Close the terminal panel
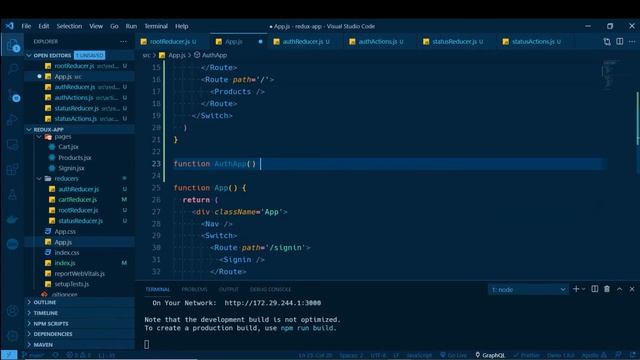Screen dimensions: 640x360 point(632,289)
